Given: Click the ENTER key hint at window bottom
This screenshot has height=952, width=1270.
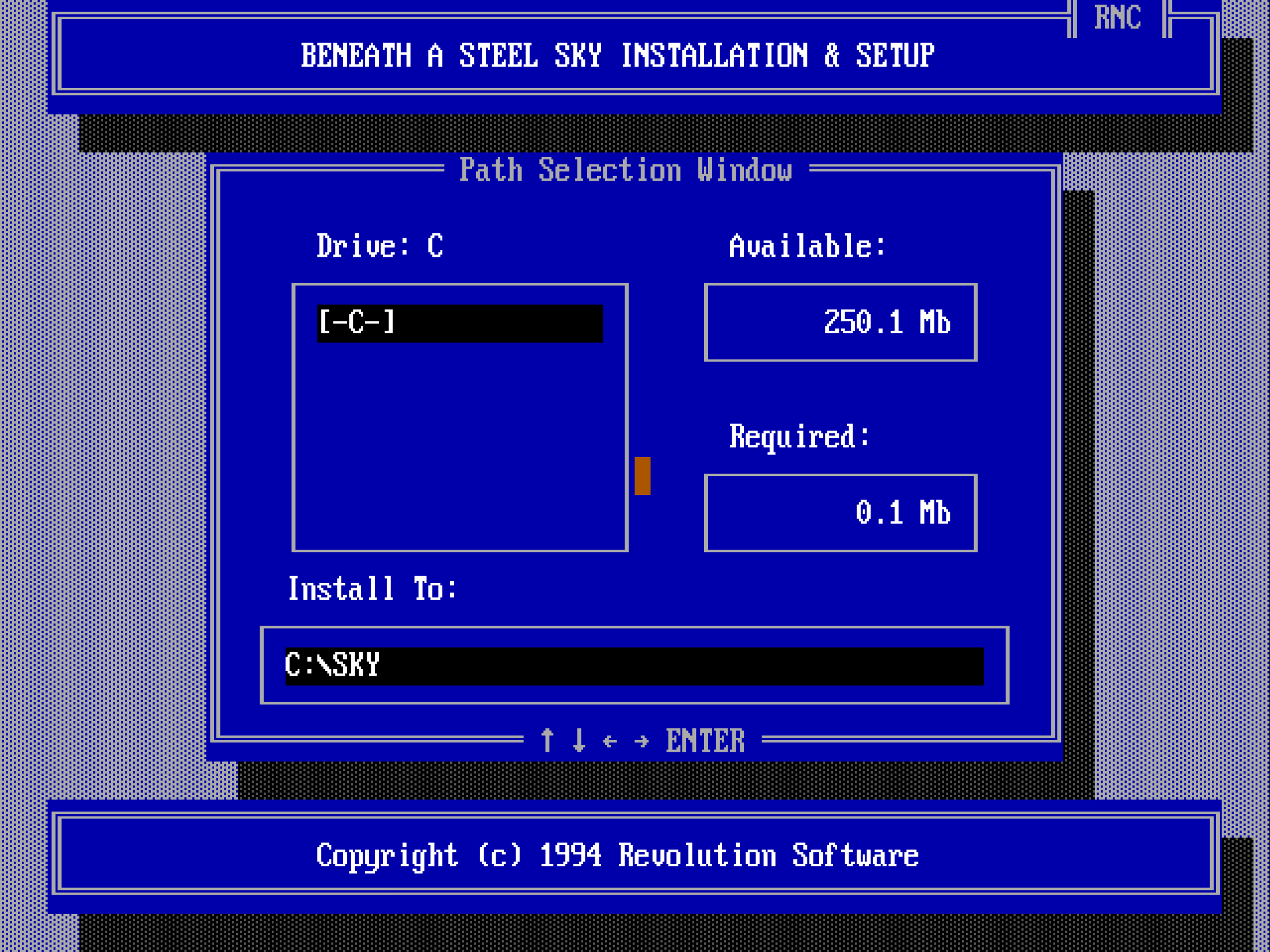Looking at the screenshot, I should pyautogui.click(x=705, y=741).
